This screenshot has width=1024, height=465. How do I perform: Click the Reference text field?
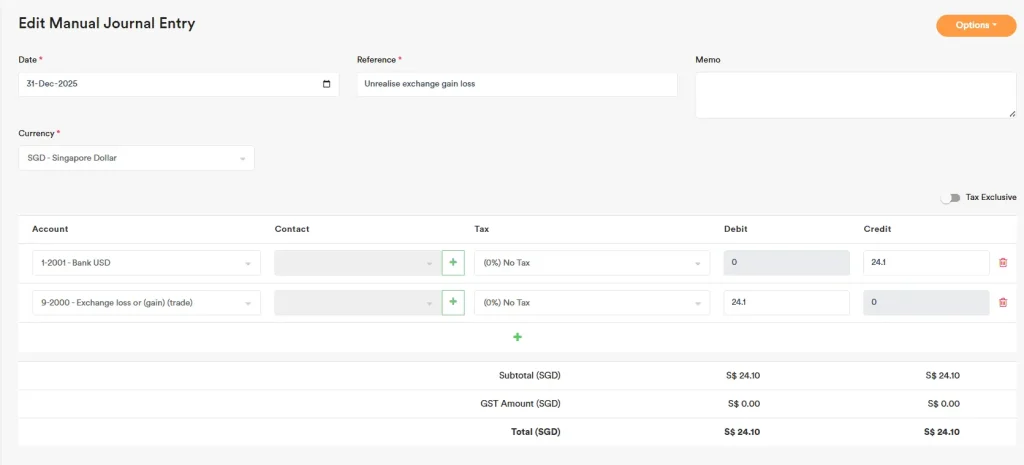tap(516, 84)
